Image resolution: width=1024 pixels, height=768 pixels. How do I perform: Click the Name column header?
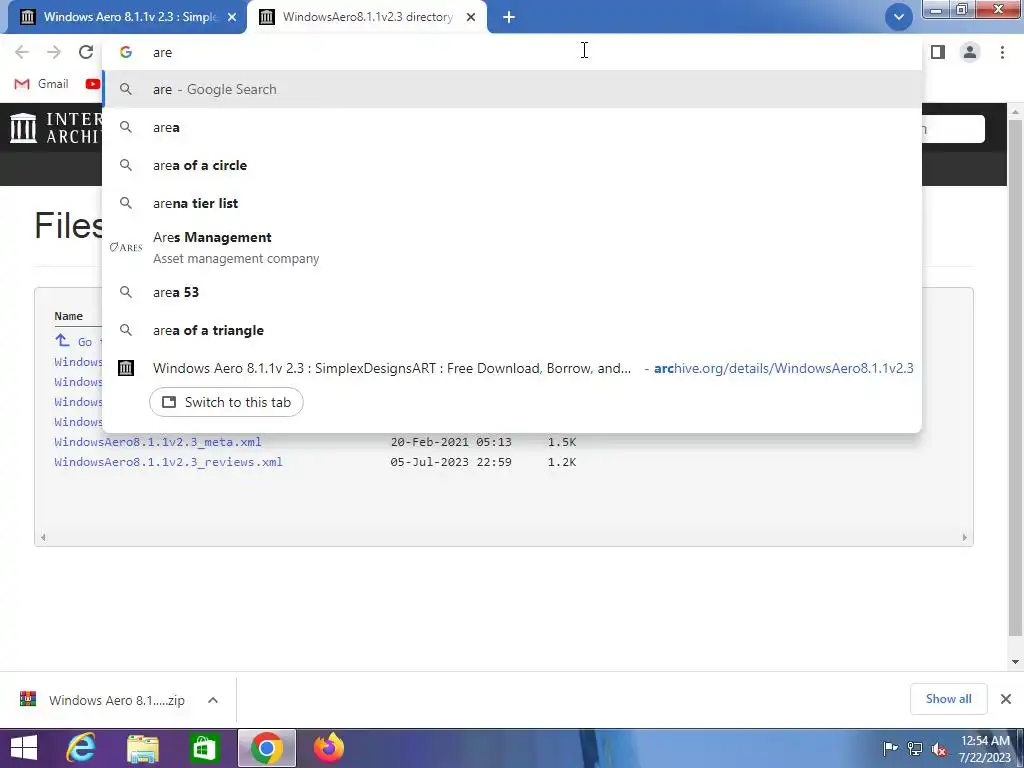[x=69, y=316]
